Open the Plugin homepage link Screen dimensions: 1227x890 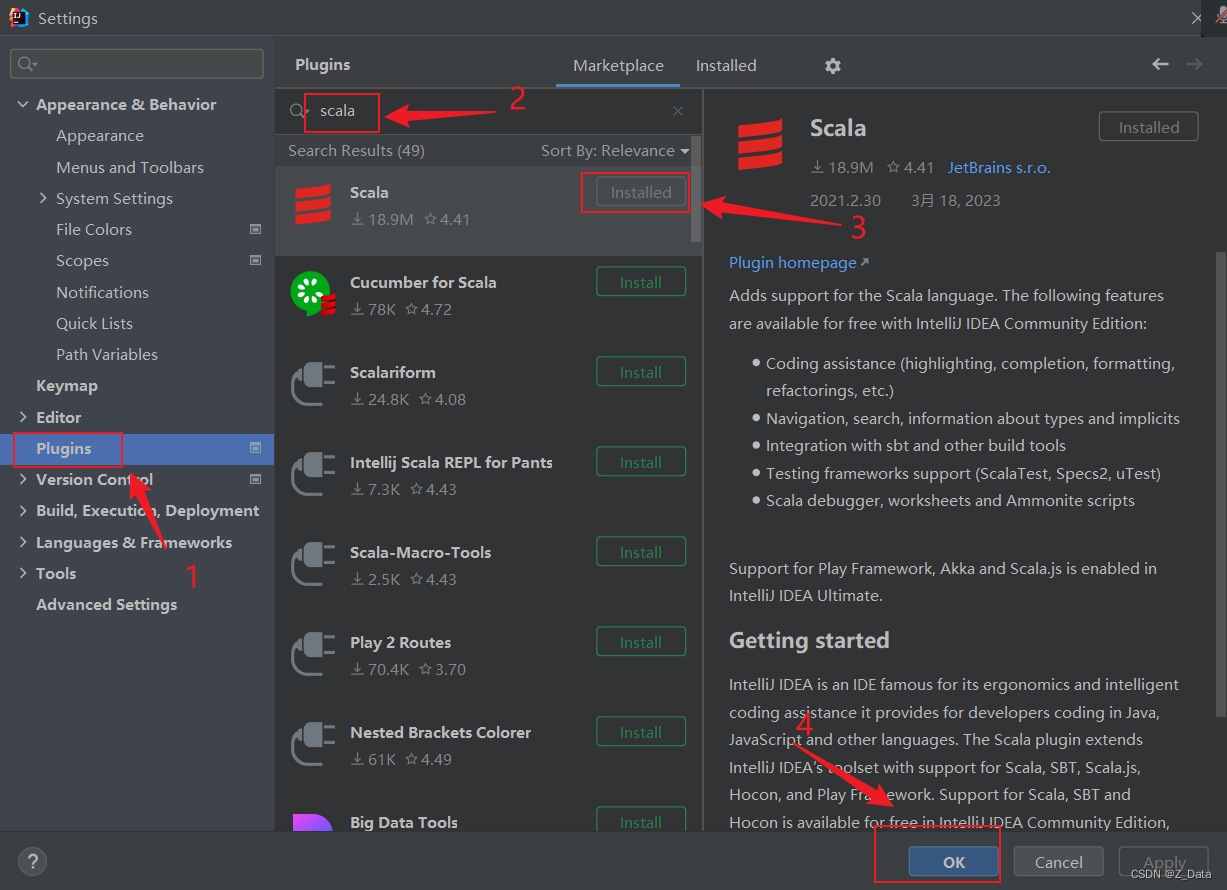tap(799, 263)
